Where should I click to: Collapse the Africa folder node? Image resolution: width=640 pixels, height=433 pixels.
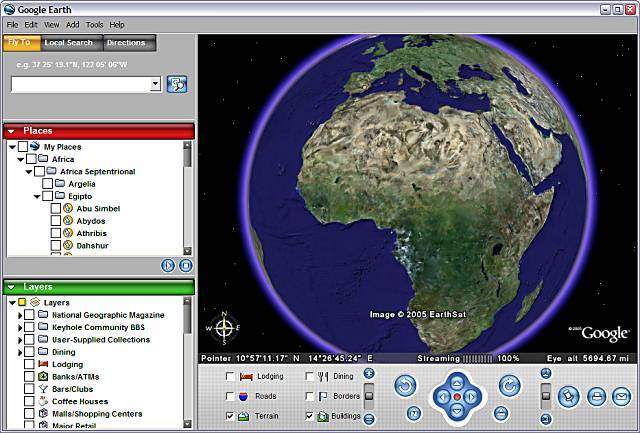pos(20,160)
